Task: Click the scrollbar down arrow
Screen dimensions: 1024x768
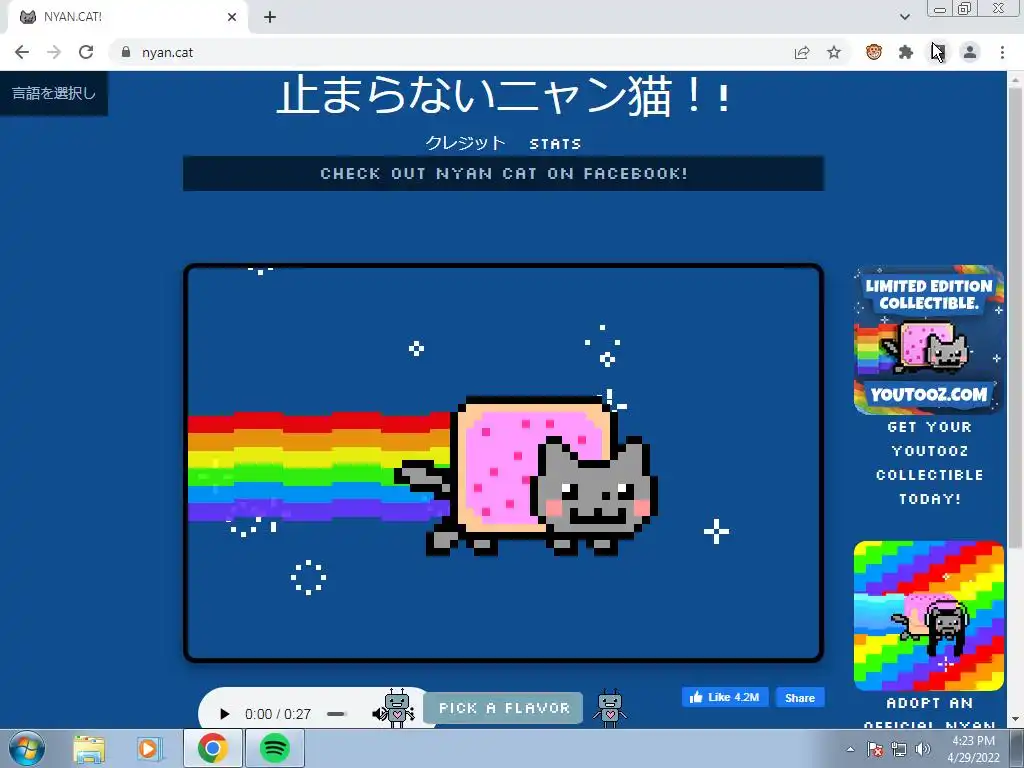Action: click(x=1016, y=720)
